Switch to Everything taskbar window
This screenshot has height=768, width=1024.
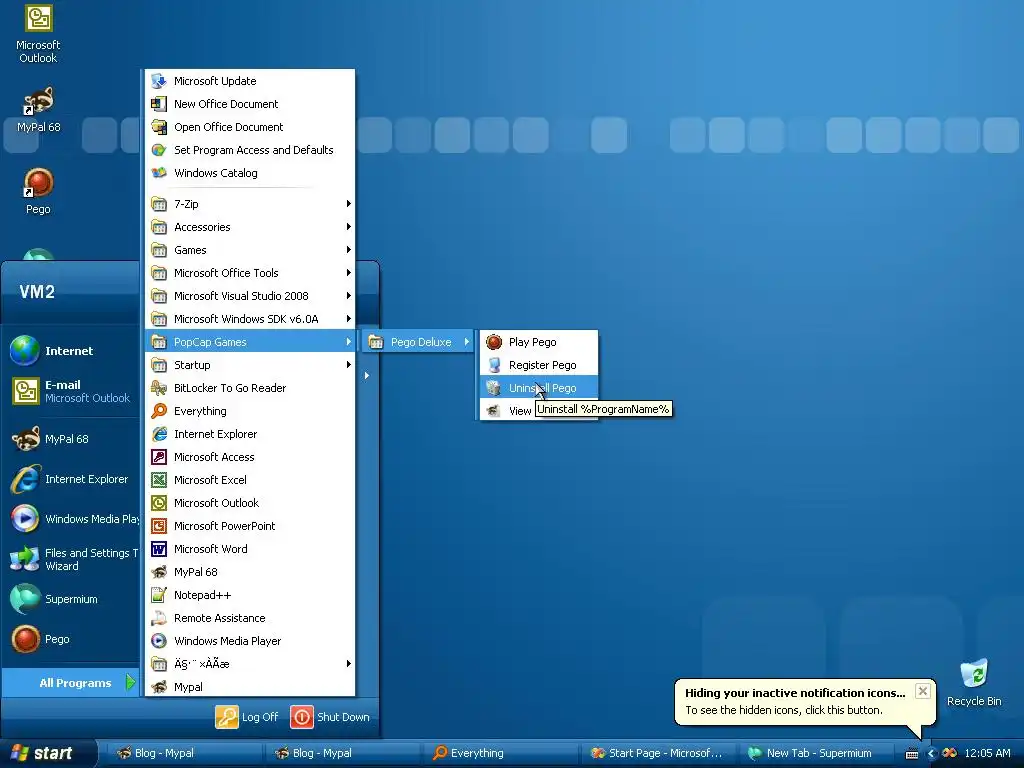(500, 753)
